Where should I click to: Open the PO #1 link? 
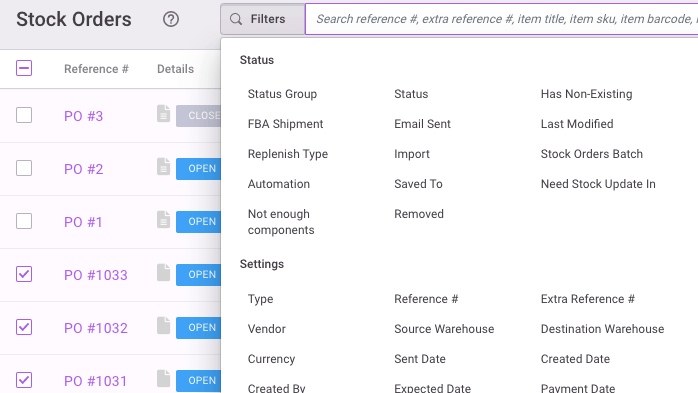point(83,222)
